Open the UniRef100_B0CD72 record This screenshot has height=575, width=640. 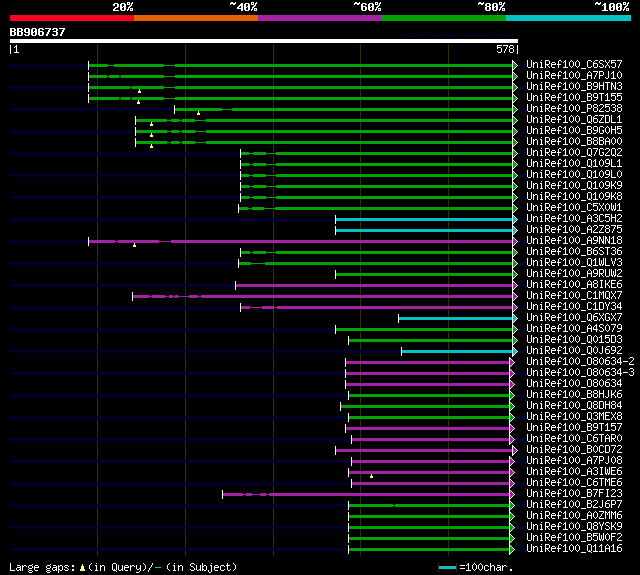[x=574, y=450]
